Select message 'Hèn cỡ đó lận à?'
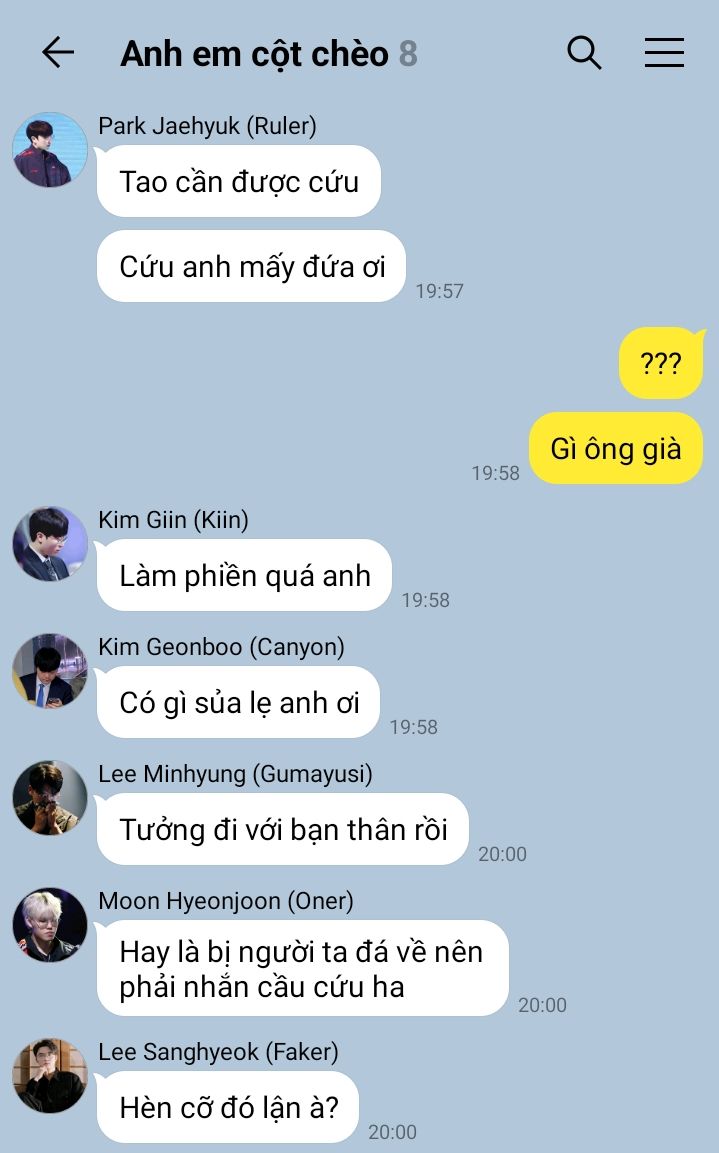Screen dimensions: 719x1153 tap(228, 1107)
